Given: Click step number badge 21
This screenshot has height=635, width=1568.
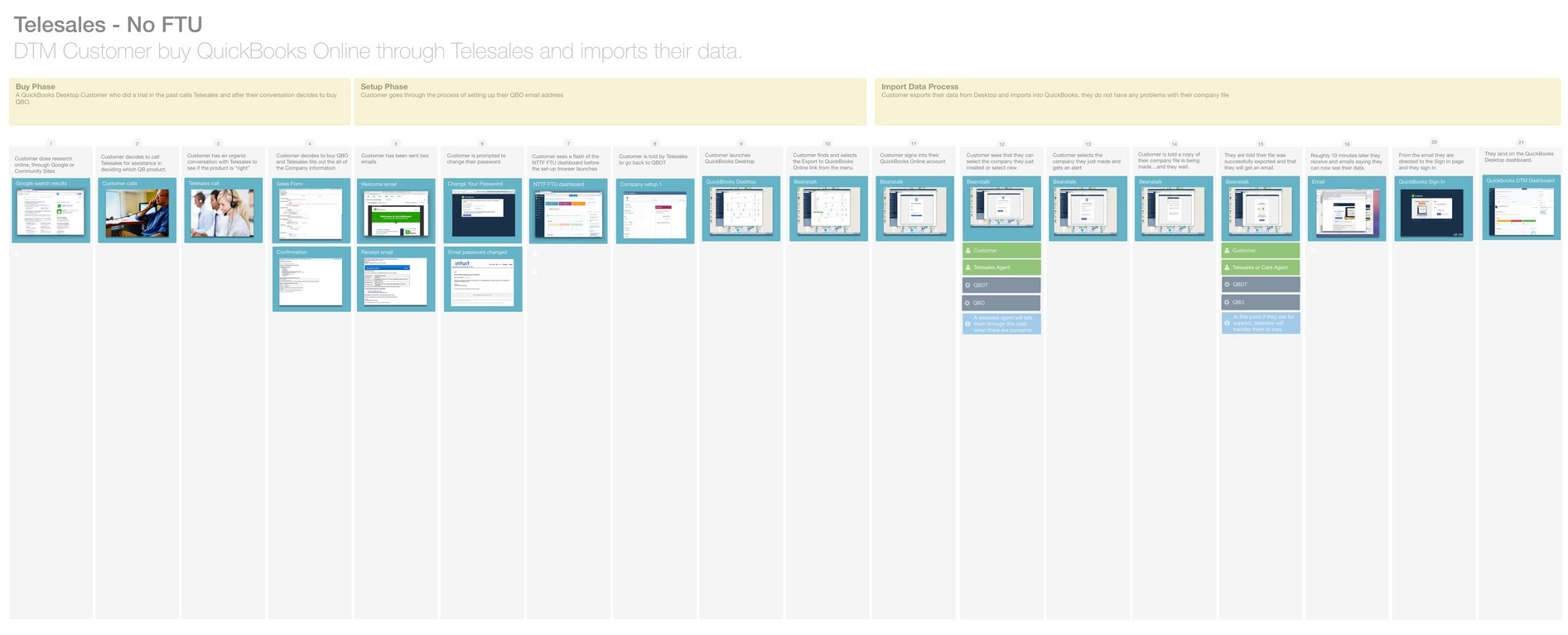Looking at the screenshot, I should click(1521, 142).
